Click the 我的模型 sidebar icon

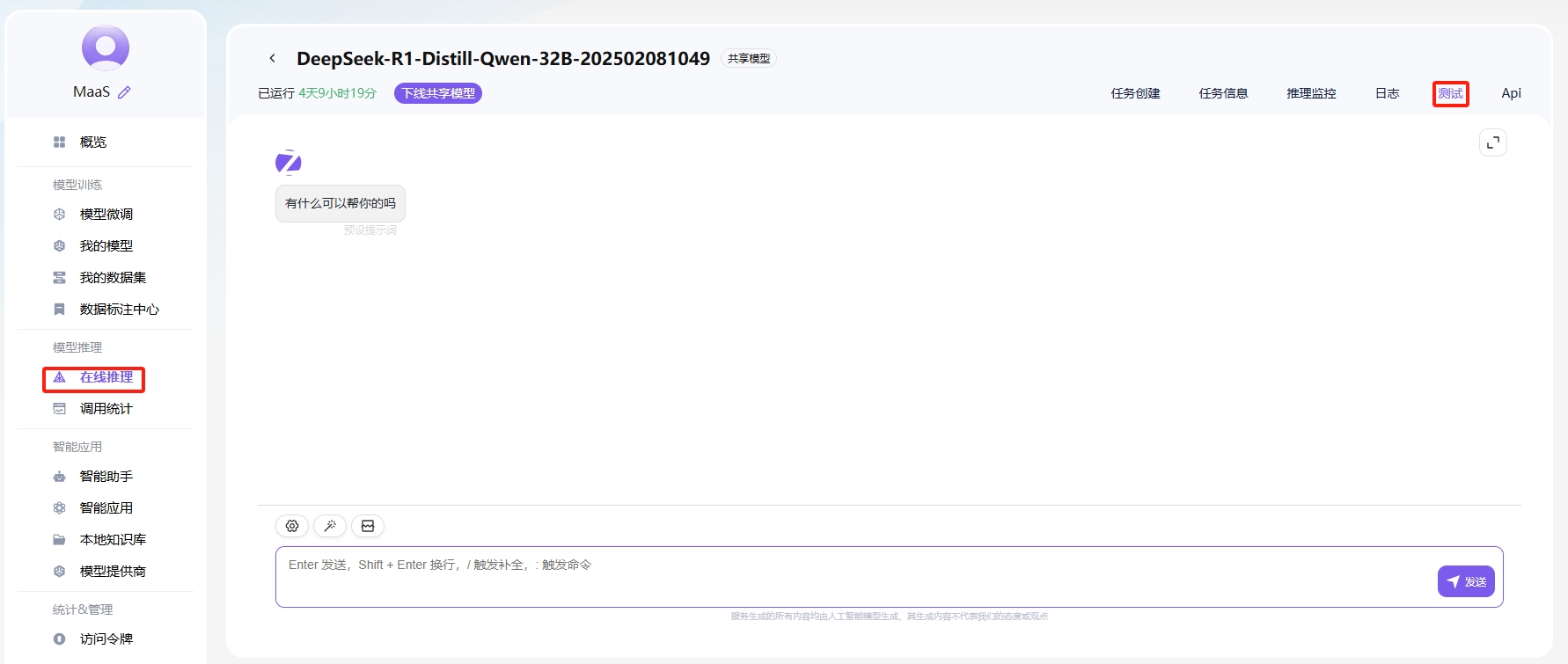click(59, 245)
